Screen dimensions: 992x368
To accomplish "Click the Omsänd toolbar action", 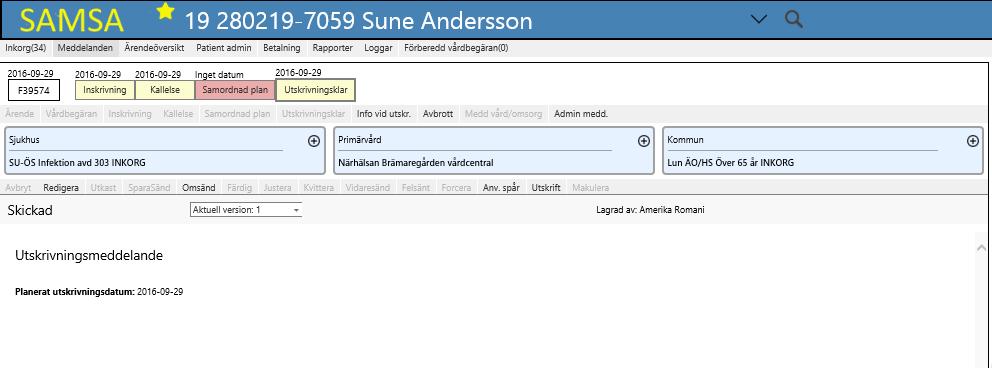I will click(x=199, y=188).
